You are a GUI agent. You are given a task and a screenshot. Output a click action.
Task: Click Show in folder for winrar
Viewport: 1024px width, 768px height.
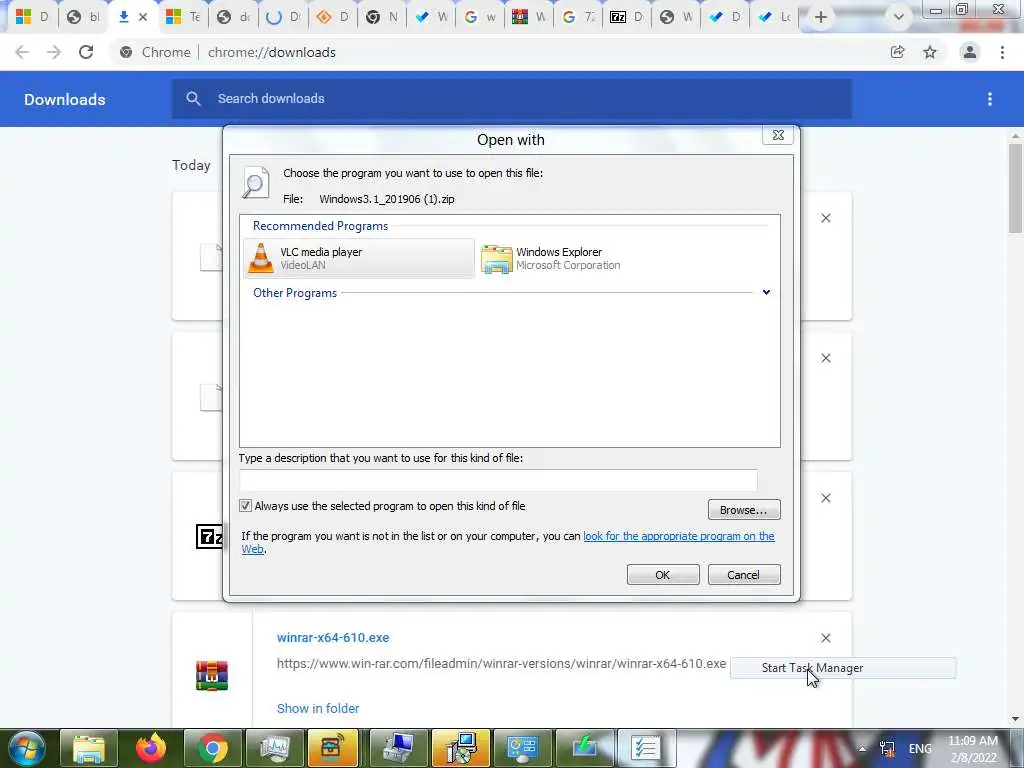point(318,709)
